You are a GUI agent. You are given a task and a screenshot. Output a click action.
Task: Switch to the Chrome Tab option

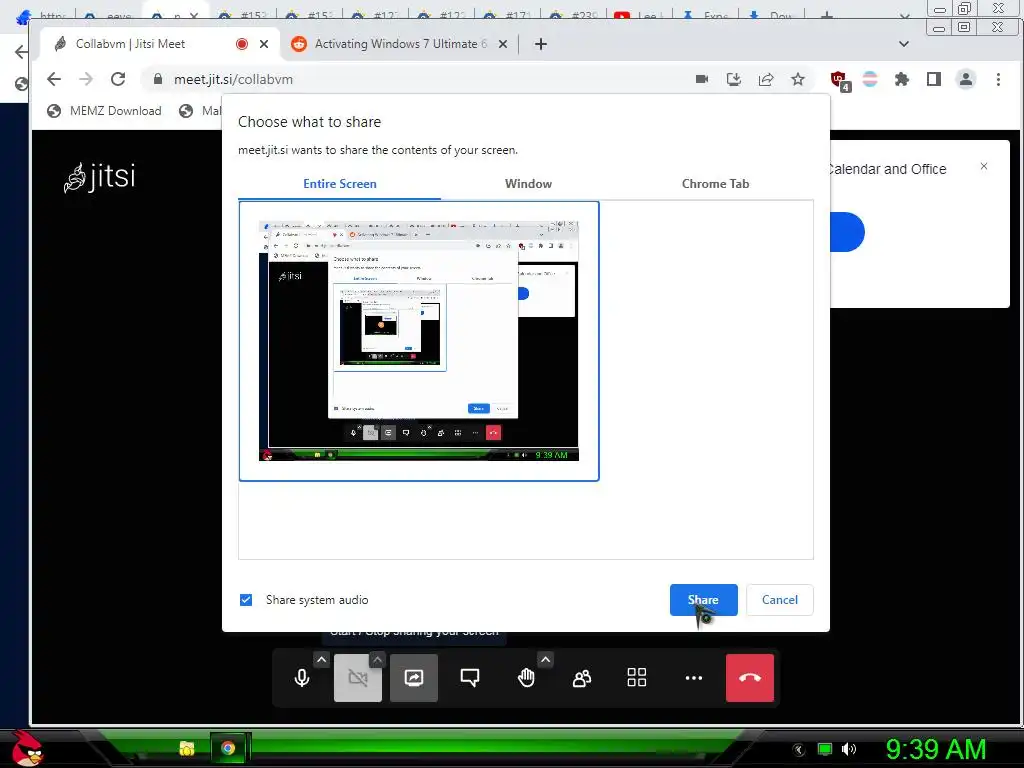click(x=715, y=184)
